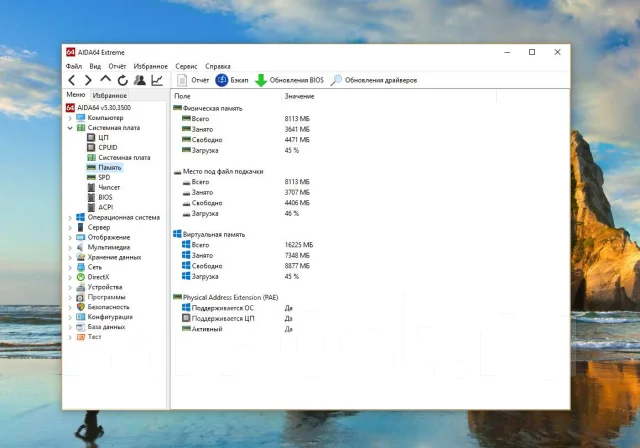
Task: Open the Сервис menu
Action: coord(186,66)
